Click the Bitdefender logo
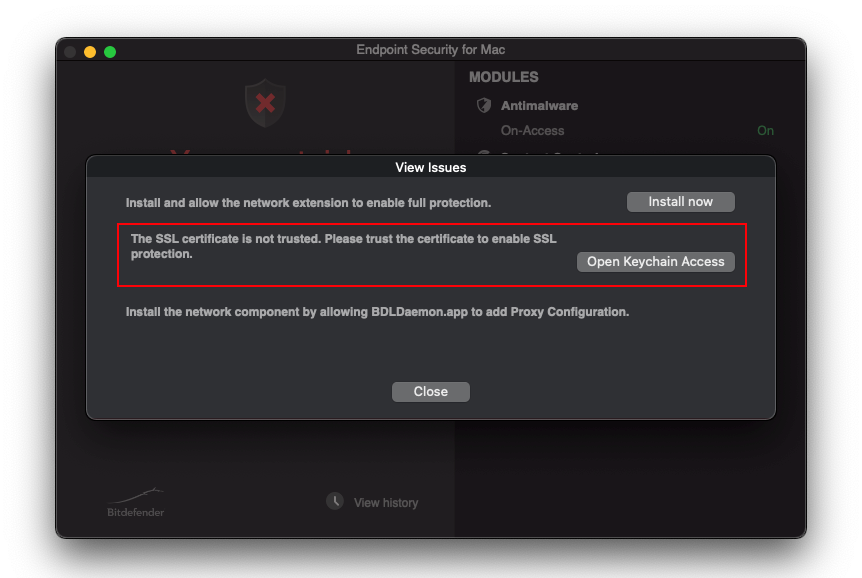Image resolution: width=862 pixels, height=578 pixels. click(136, 503)
